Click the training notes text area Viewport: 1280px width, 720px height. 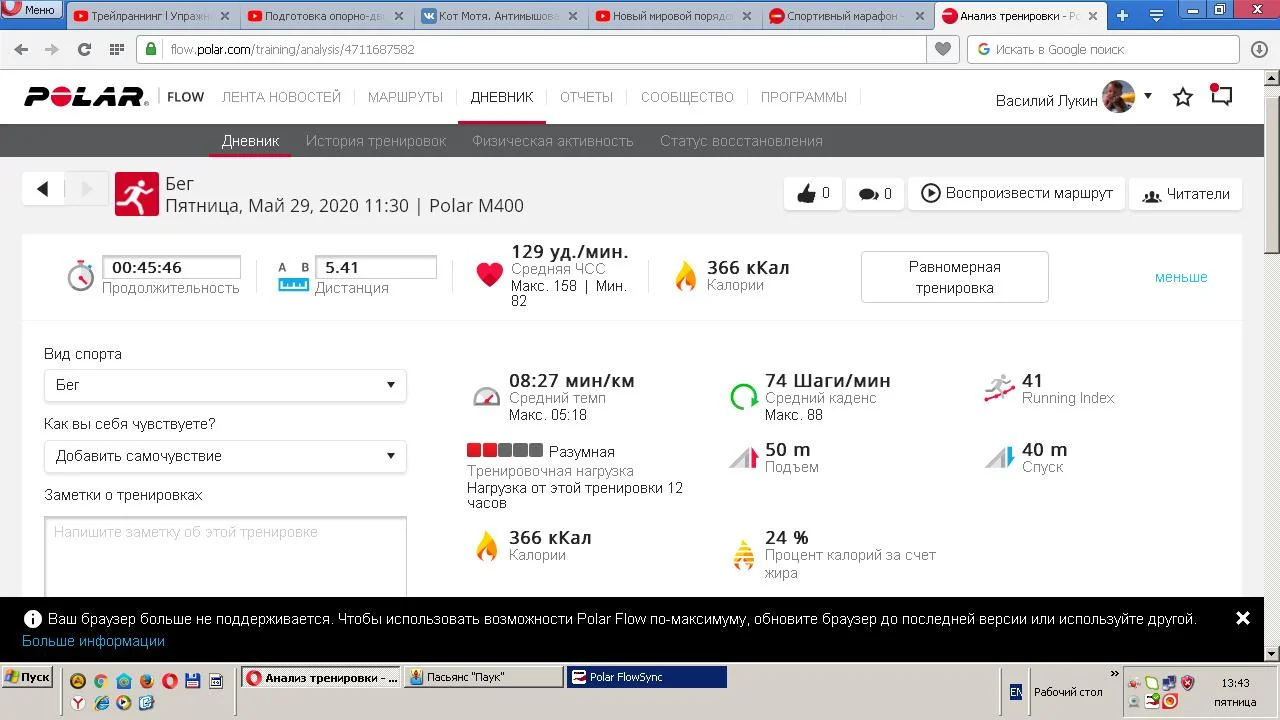pos(225,556)
